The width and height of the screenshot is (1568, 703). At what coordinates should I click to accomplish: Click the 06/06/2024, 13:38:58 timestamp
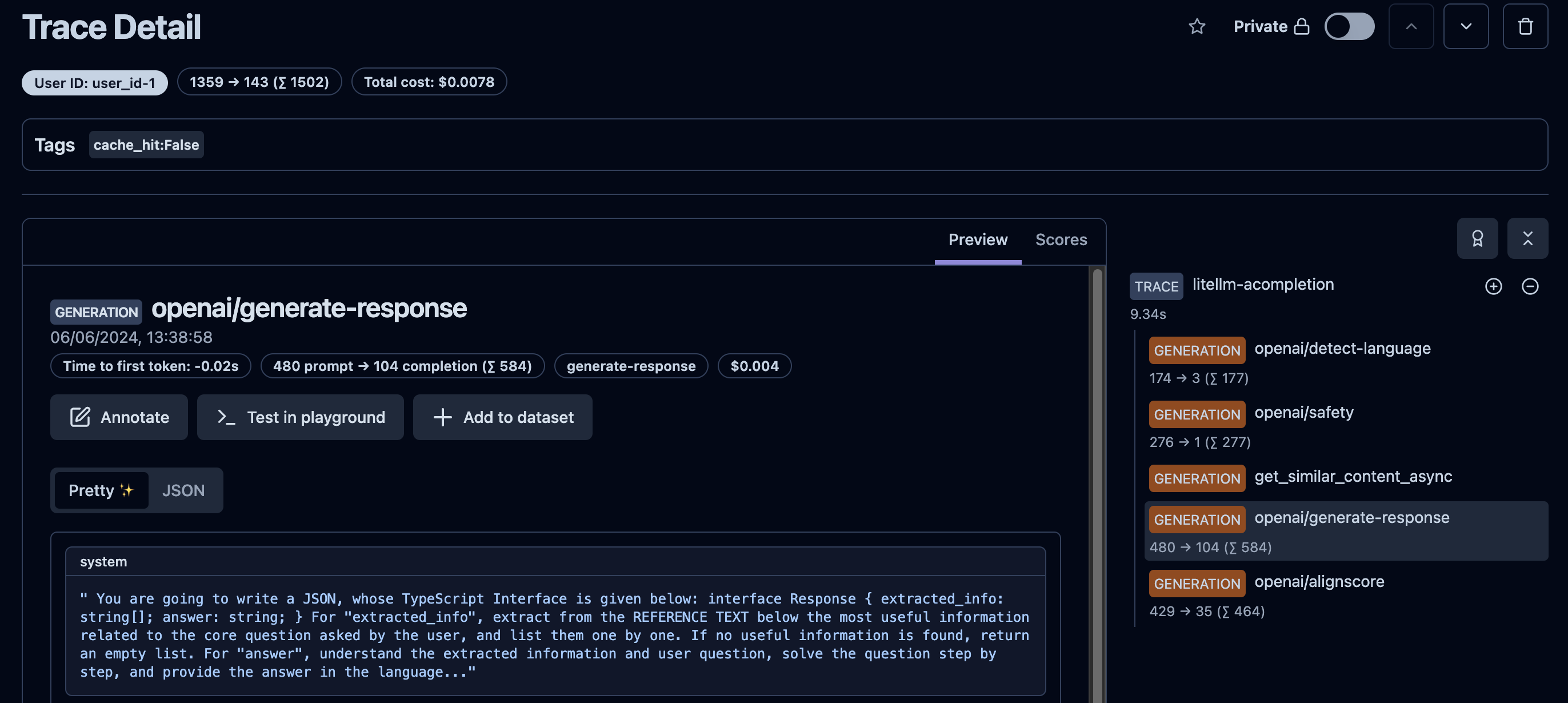(x=131, y=337)
